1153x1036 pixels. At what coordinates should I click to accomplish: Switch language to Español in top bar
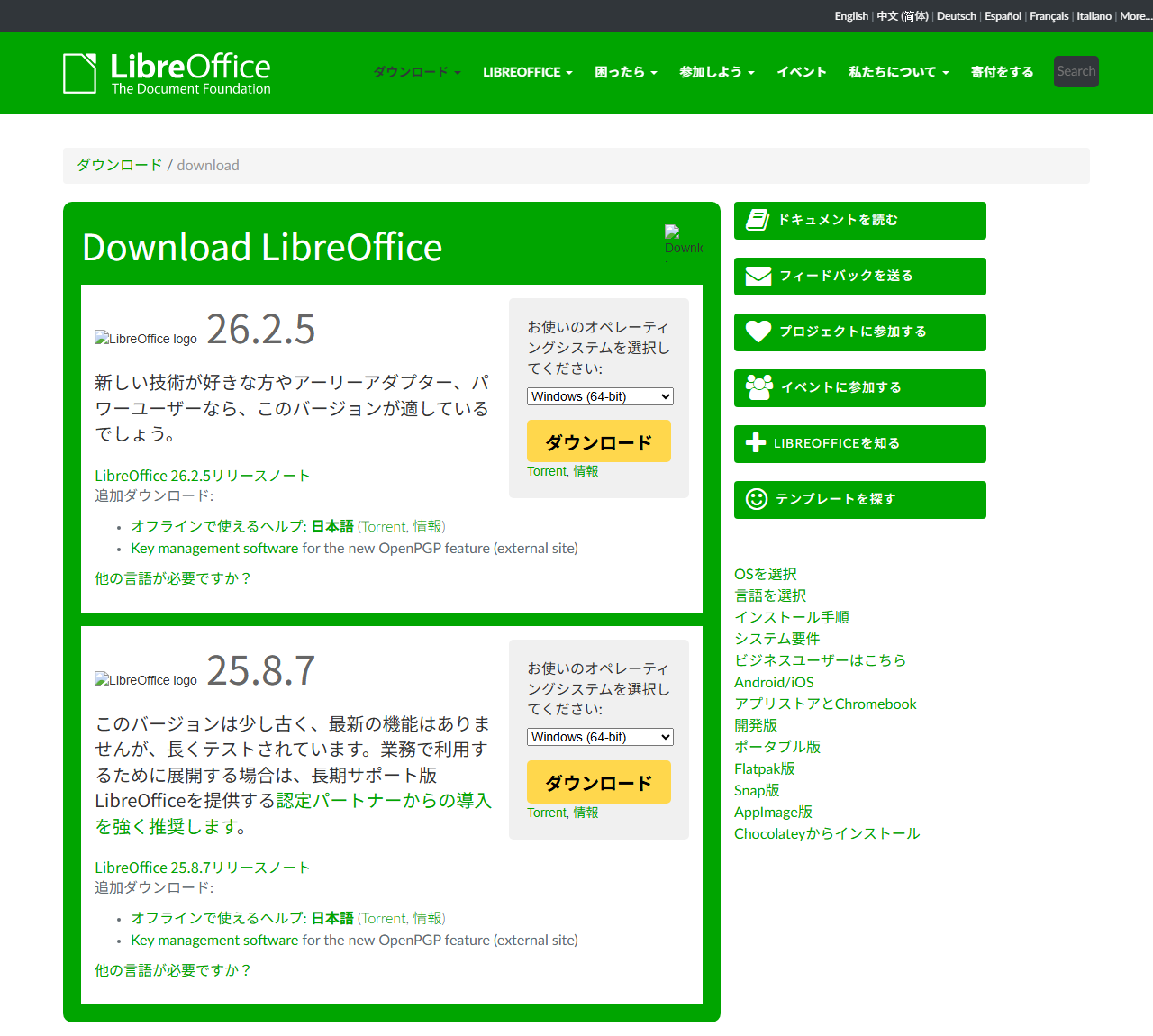tap(1003, 16)
